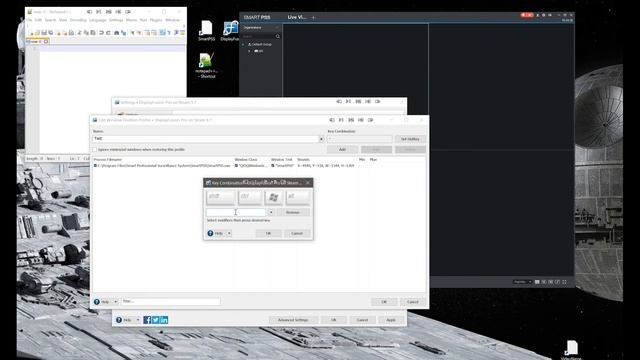Click first DisplayFusion titlebar icon in Notepad++ window
Viewport: 640px width, 360px height.
[x=89, y=12]
